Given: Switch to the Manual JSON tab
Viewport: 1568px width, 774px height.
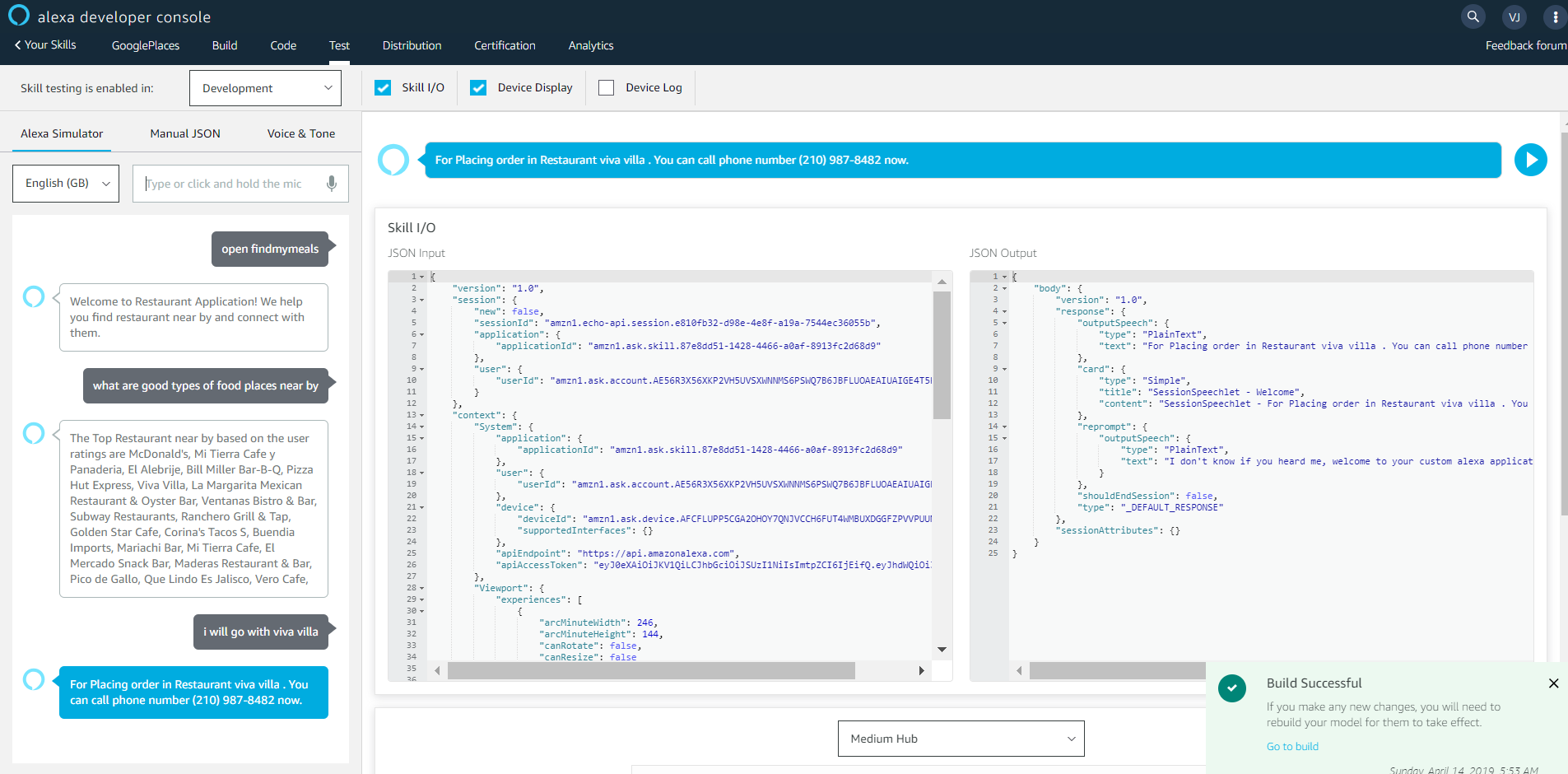Looking at the screenshot, I should tap(185, 133).
